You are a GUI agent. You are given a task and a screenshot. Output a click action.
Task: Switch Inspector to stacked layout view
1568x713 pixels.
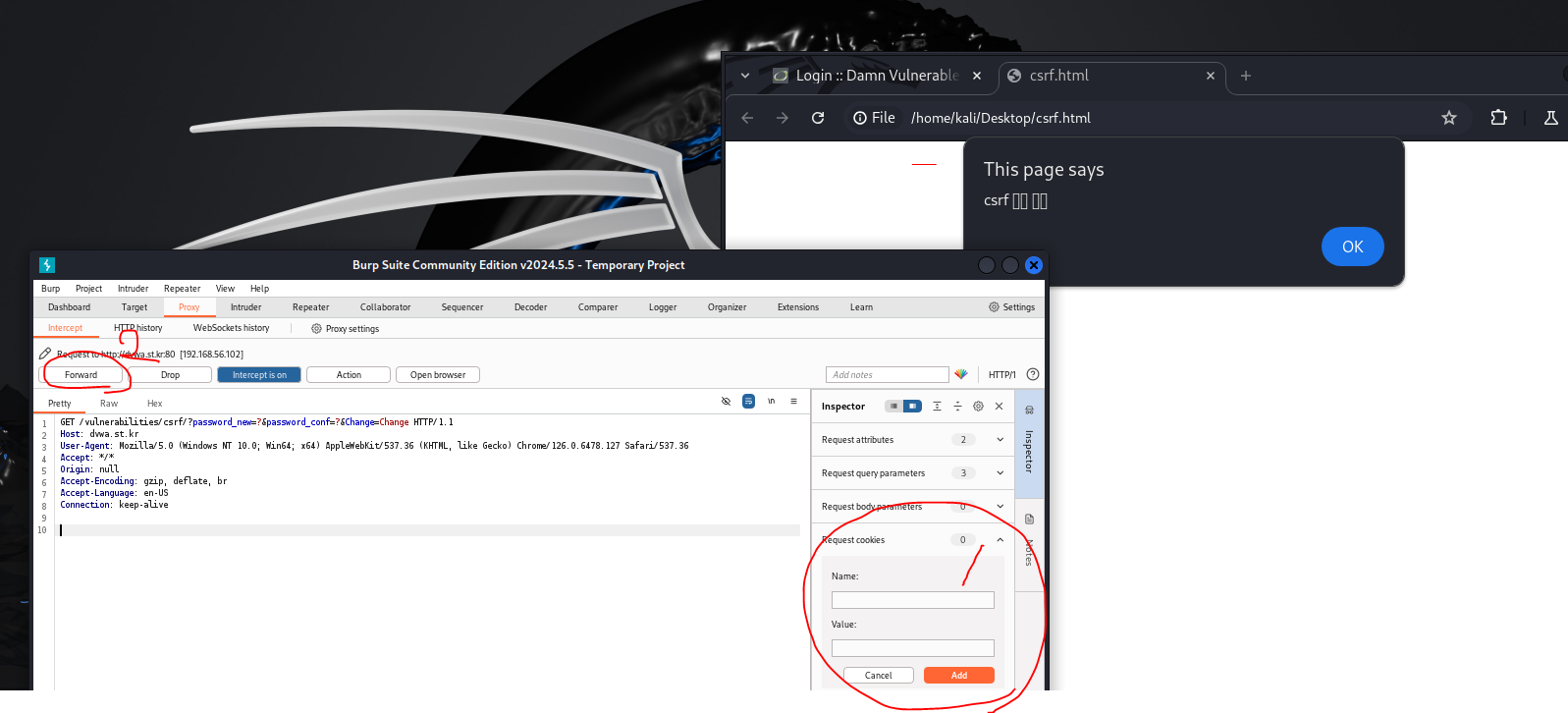coord(893,406)
